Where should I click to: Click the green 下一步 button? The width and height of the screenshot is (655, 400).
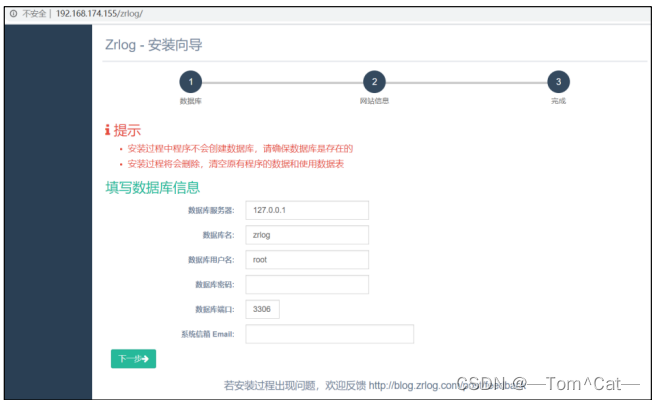click(x=133, y=359)
